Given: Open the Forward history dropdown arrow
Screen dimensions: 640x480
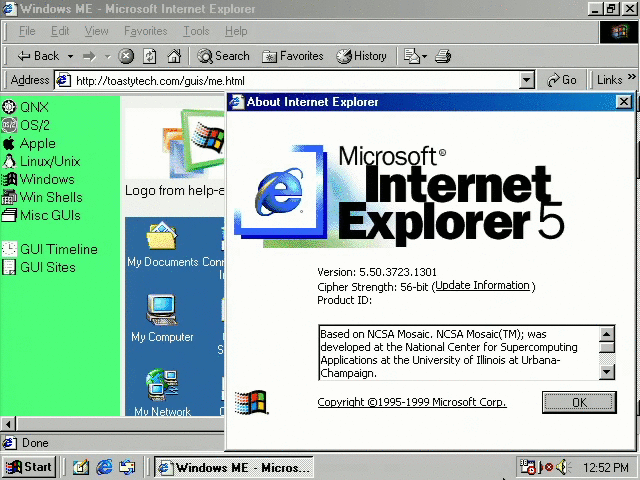Looking at the screenshot, I should point(107,56).
